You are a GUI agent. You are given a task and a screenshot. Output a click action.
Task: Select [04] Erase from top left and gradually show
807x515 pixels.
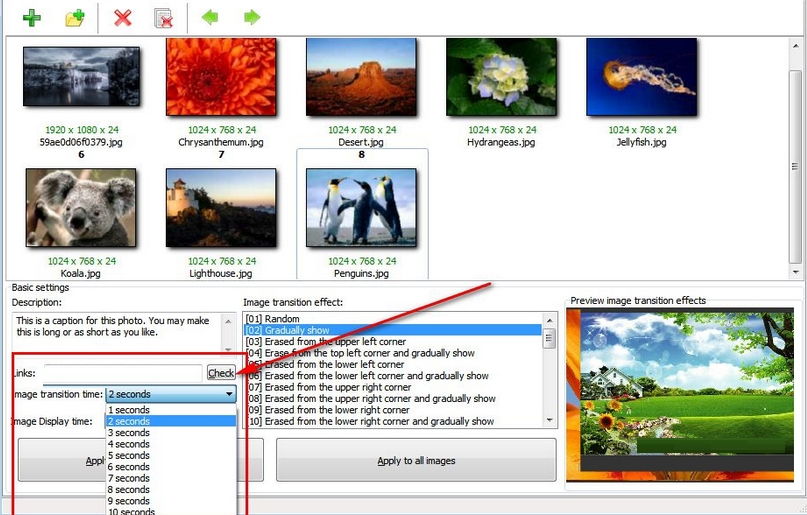point(393,353)
